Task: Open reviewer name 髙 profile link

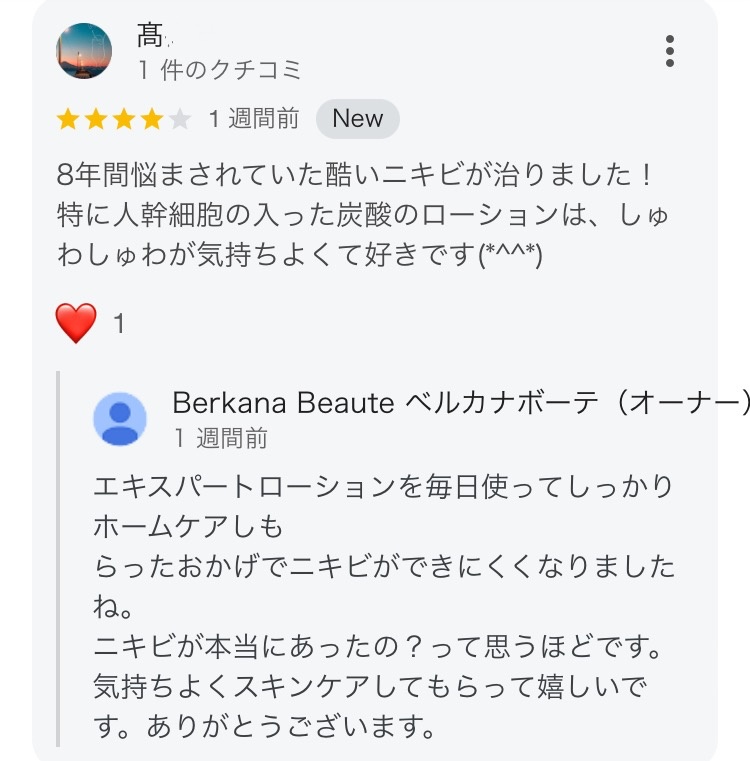Action: click(150, 38)
